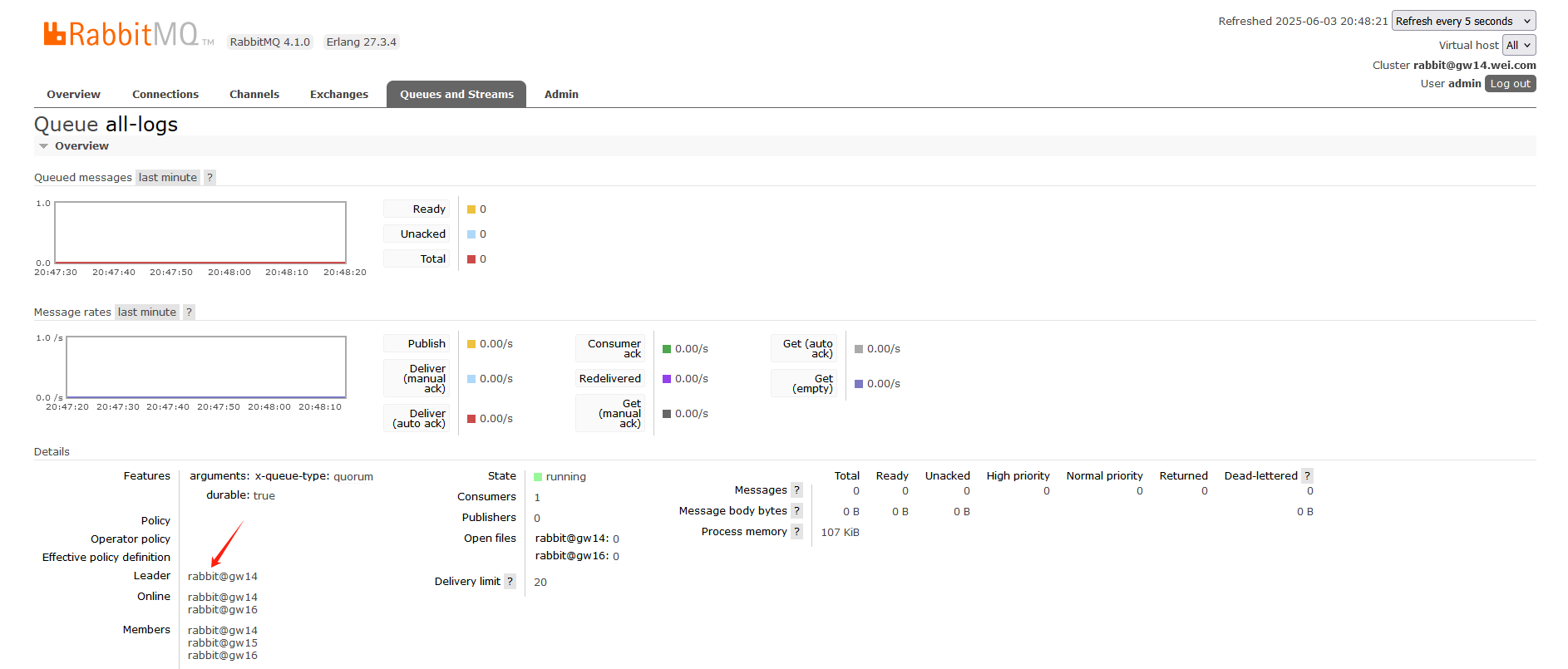This screenshot has height=669, width=1568.
Task: Open the Delivery limit help icon
Action: 510,581
